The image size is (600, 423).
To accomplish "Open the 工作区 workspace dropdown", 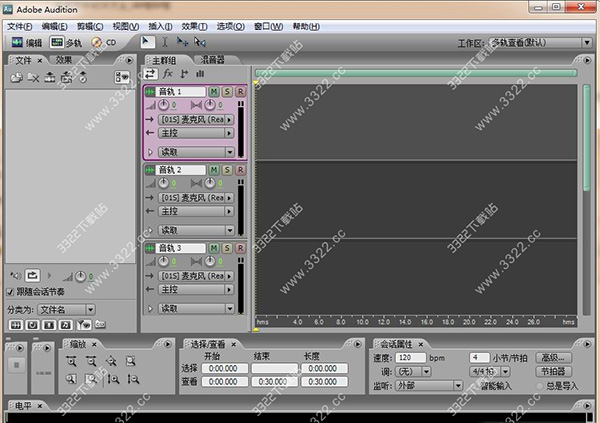I will point(538,43).
